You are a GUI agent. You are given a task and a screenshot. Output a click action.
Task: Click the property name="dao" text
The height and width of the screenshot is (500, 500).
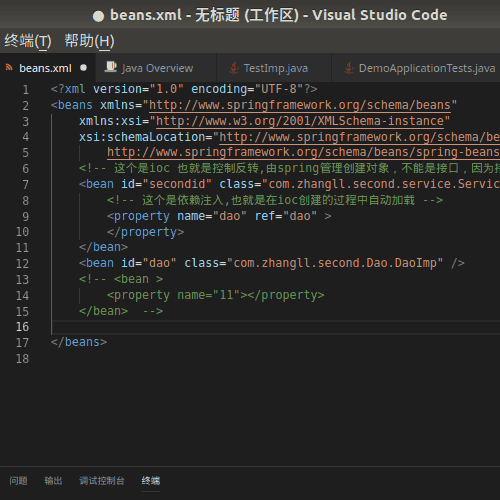177,216
